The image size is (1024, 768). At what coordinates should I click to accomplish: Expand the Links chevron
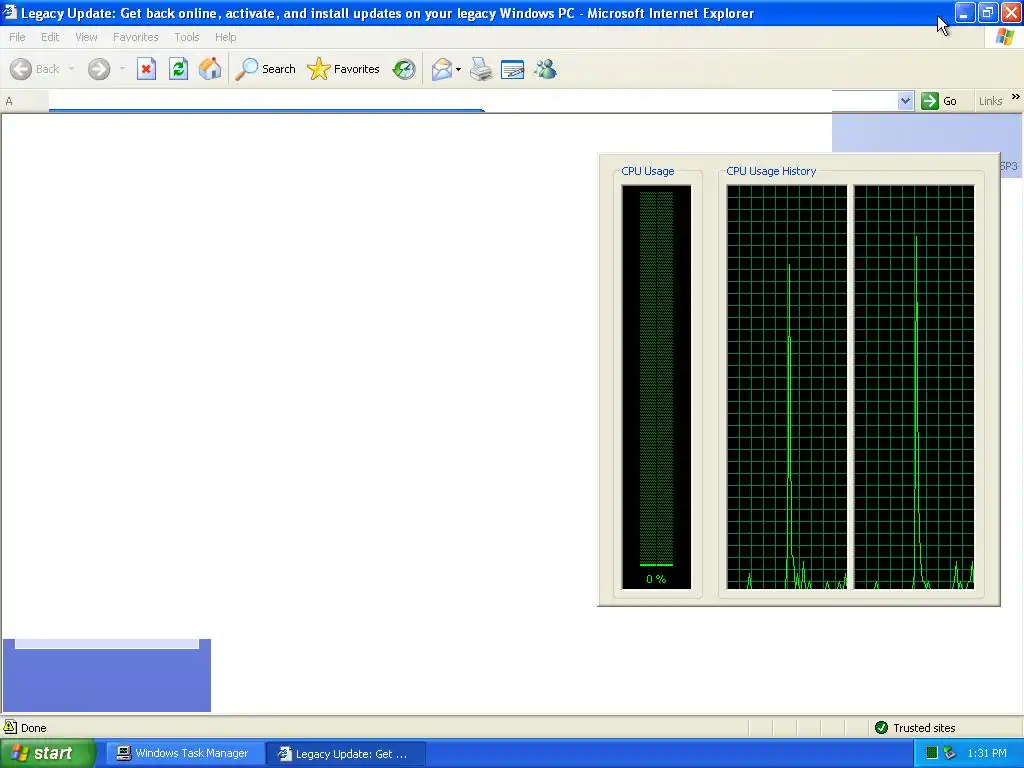click(x=1016, y=97)
